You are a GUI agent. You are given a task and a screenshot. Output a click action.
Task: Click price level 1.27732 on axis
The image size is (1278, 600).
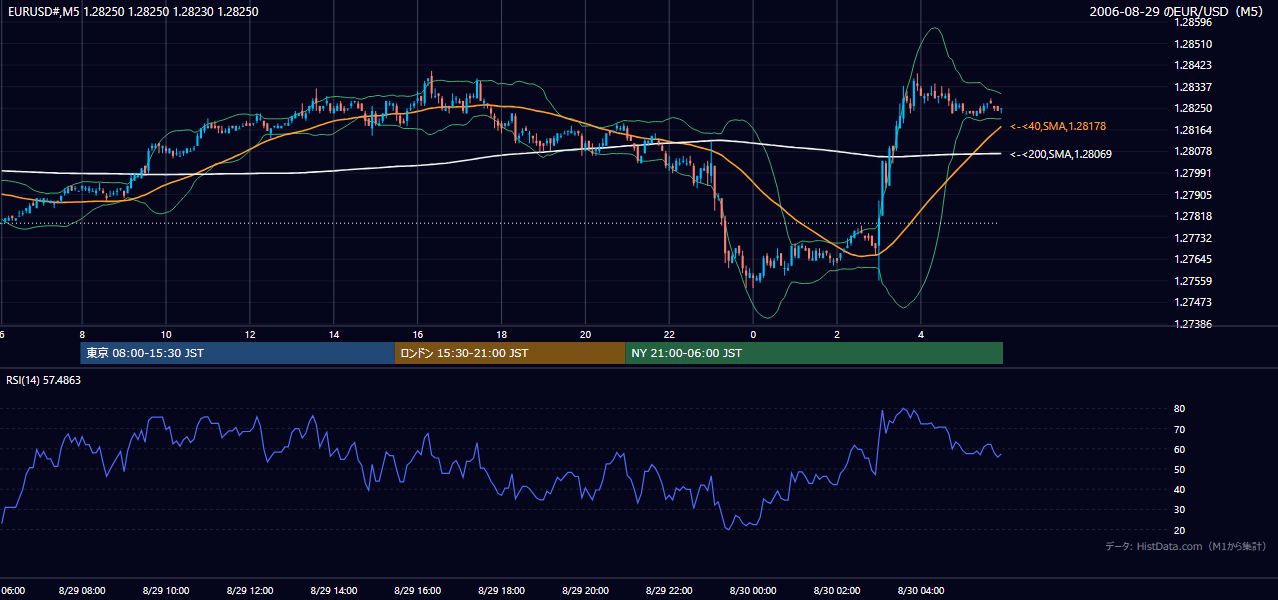coord(1193,238)
